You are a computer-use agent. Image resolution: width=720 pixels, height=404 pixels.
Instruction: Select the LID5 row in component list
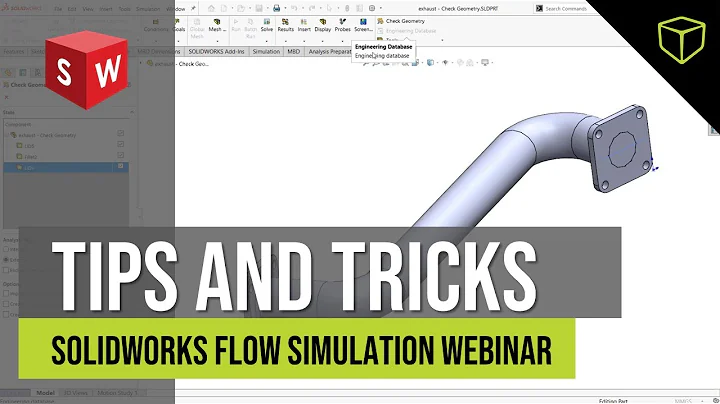[66, 146]
